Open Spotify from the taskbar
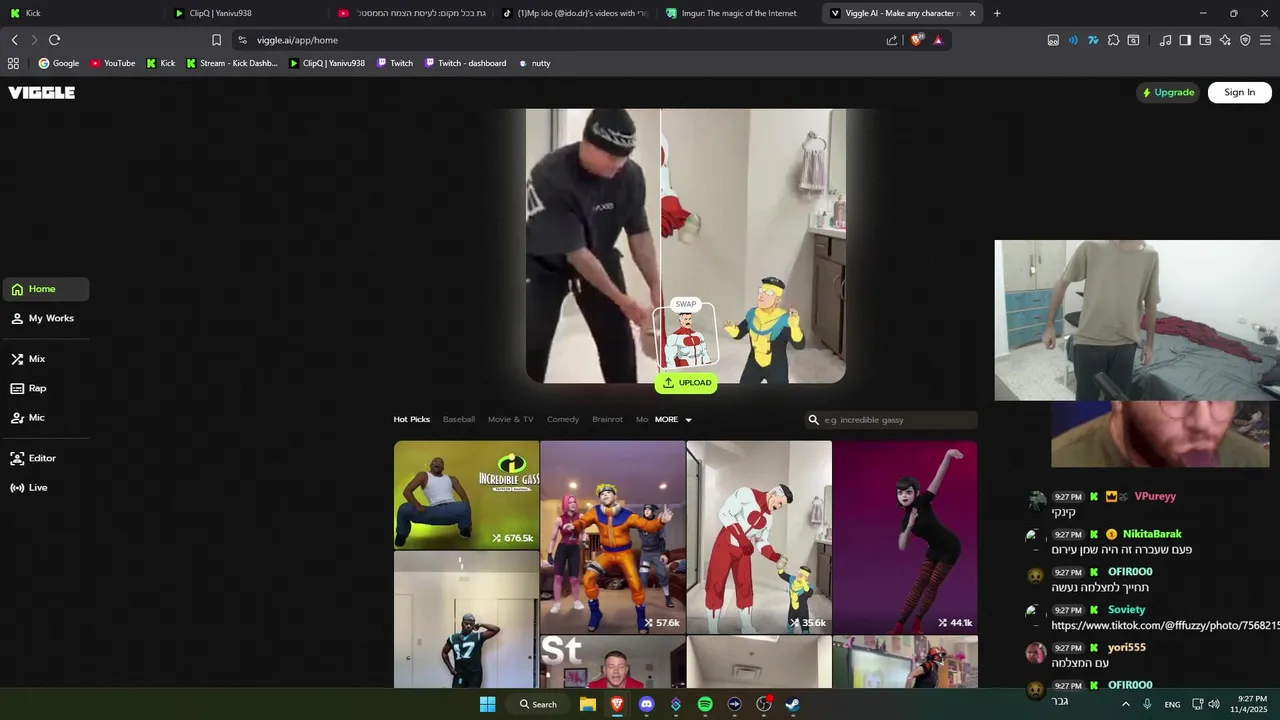 (x=705, y=704)
